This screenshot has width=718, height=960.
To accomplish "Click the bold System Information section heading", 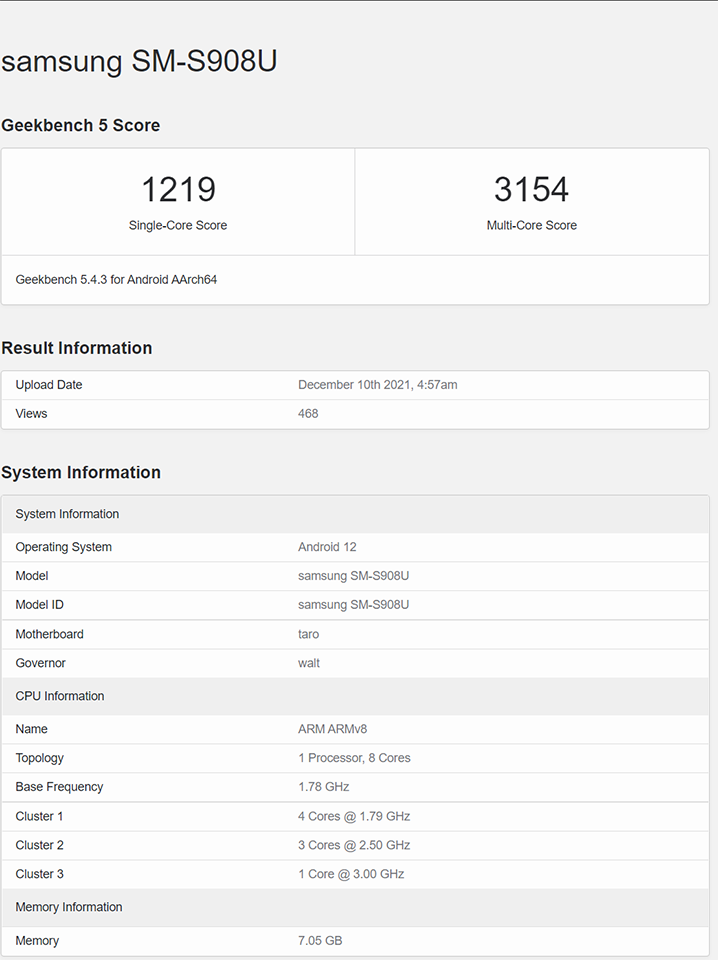I will point(81,473).
